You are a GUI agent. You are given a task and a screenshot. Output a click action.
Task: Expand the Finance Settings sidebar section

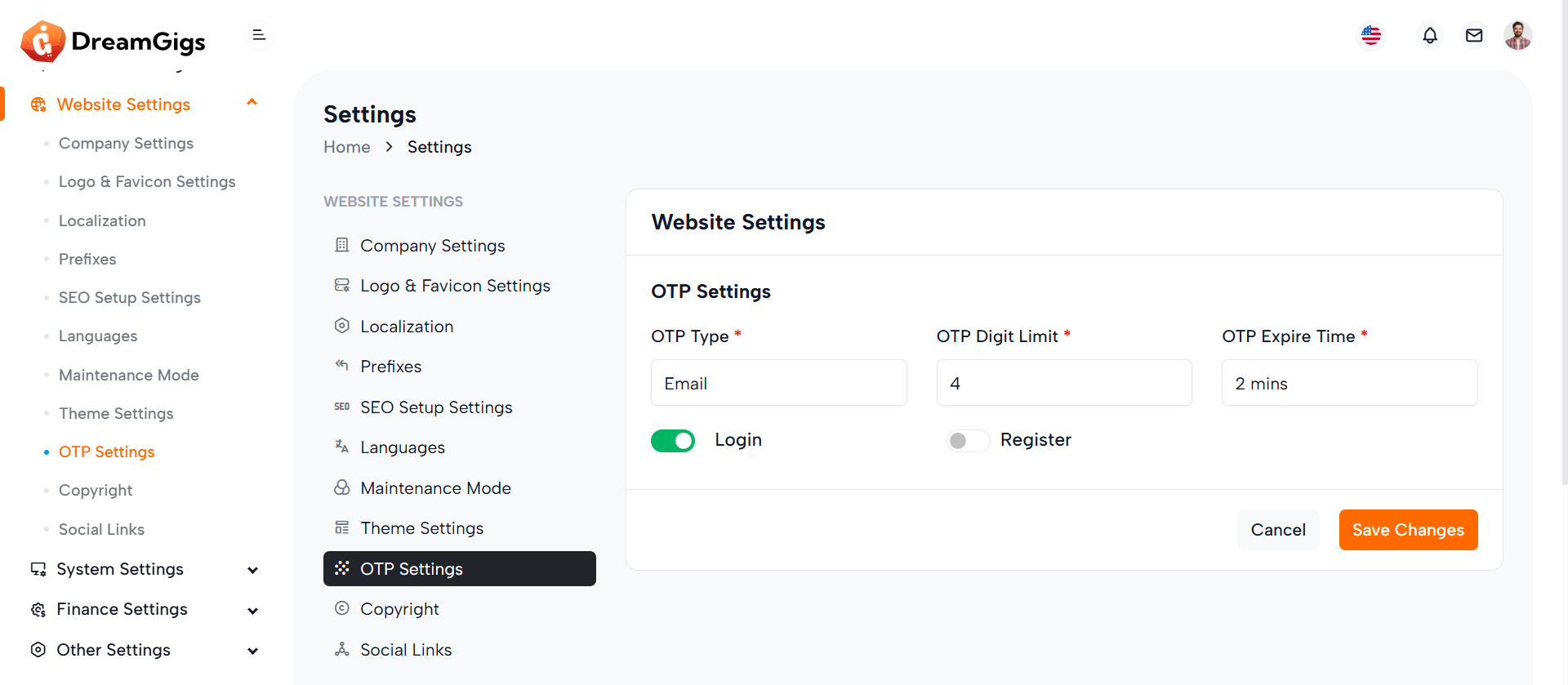252,611
